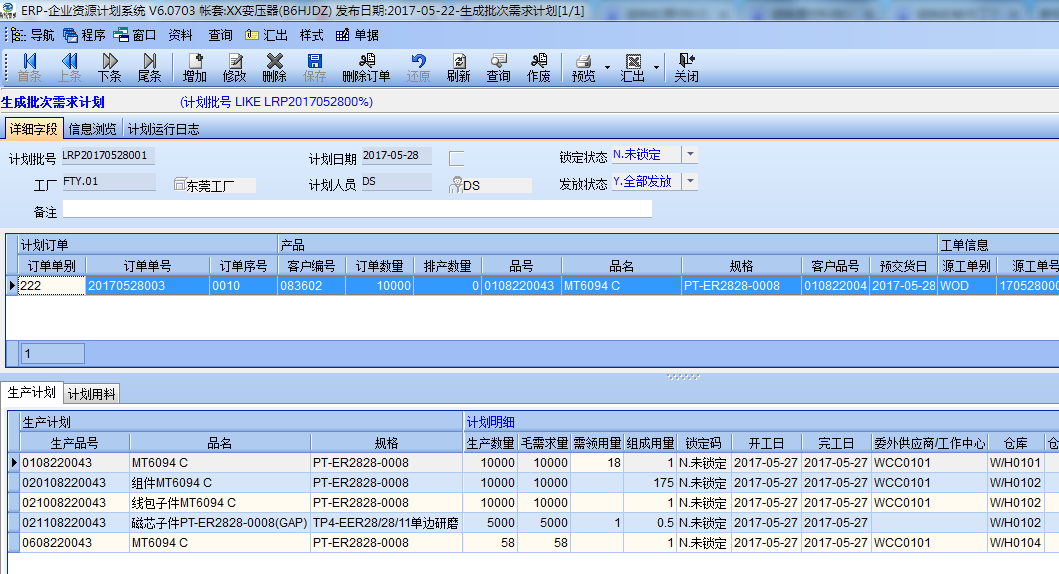Click the 查询 search toolbar icon
The height and width of the screenshot is (574, 1059).
498,68
